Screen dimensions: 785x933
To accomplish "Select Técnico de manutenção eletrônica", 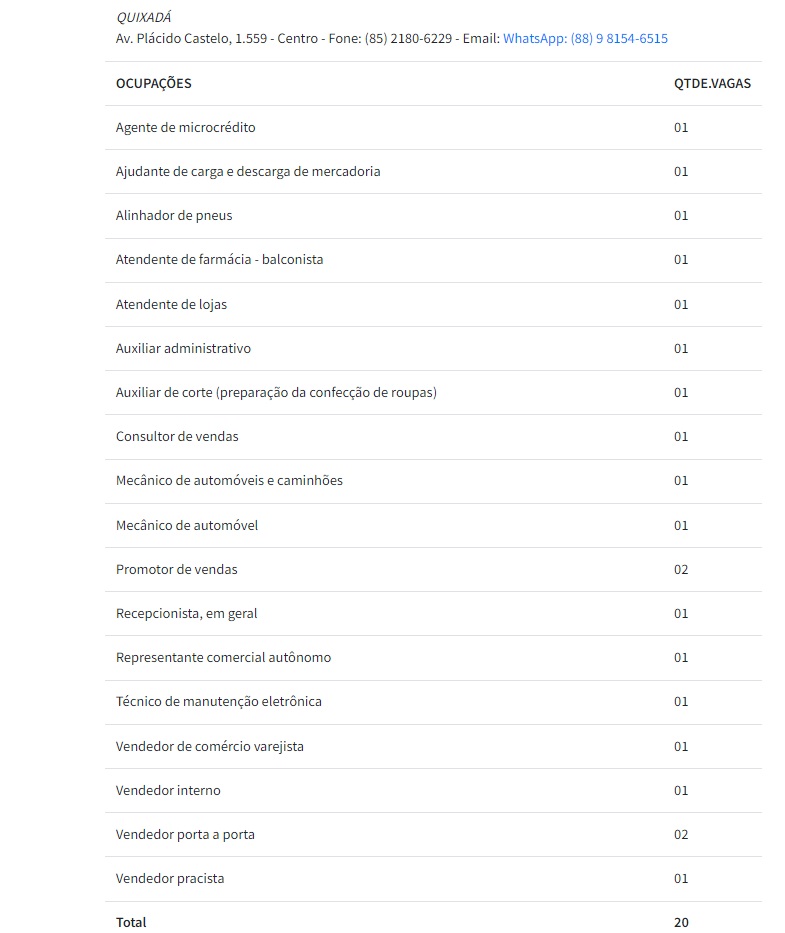I will pos(219,702).
